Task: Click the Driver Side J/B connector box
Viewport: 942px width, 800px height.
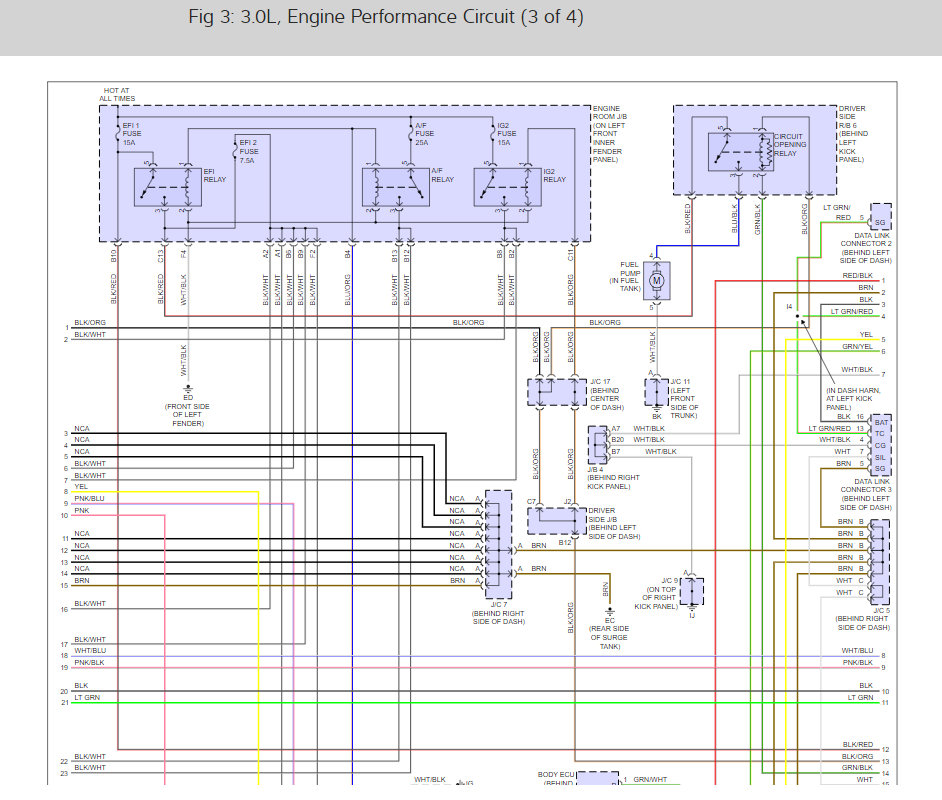Action: click(x=557, y=521)
